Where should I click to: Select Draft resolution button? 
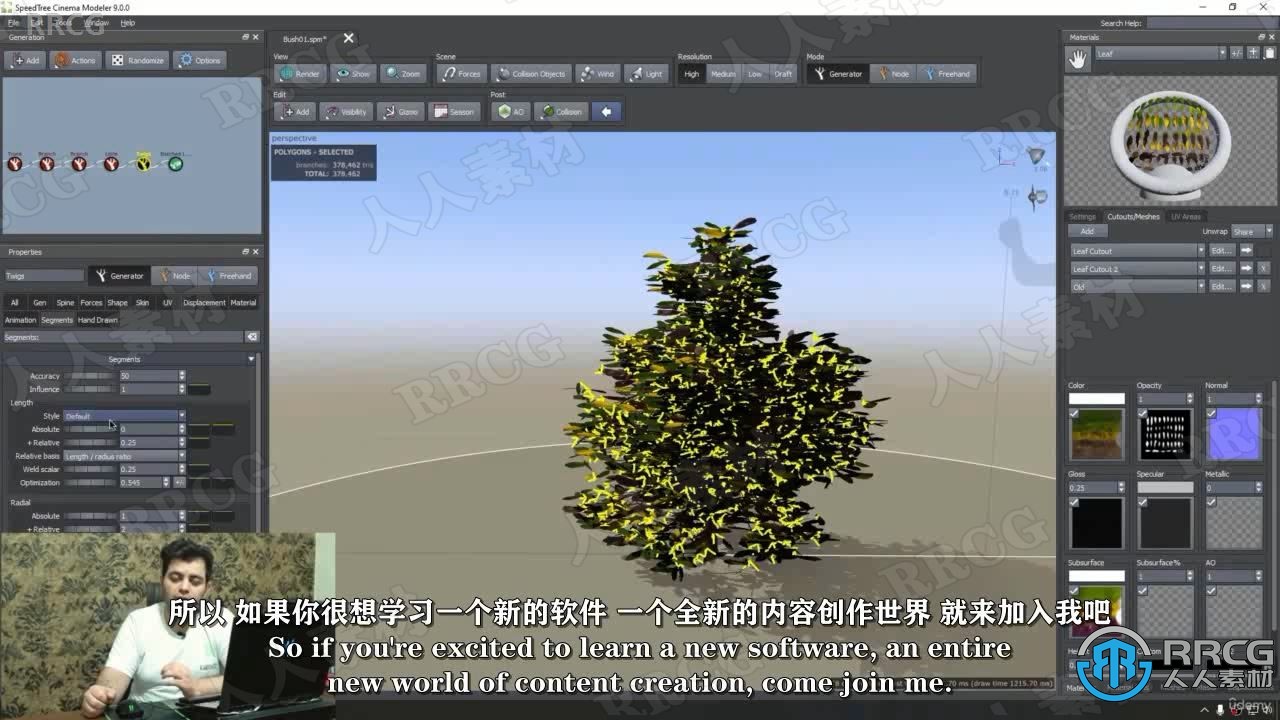pos(783,74)
